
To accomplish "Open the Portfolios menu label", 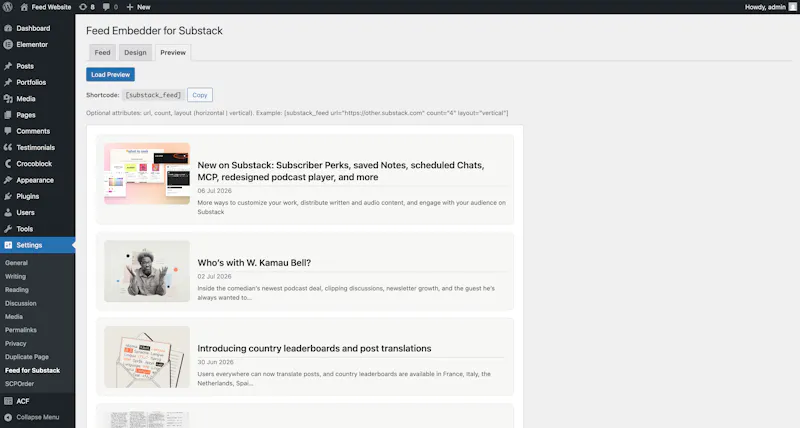I will 31,83.
